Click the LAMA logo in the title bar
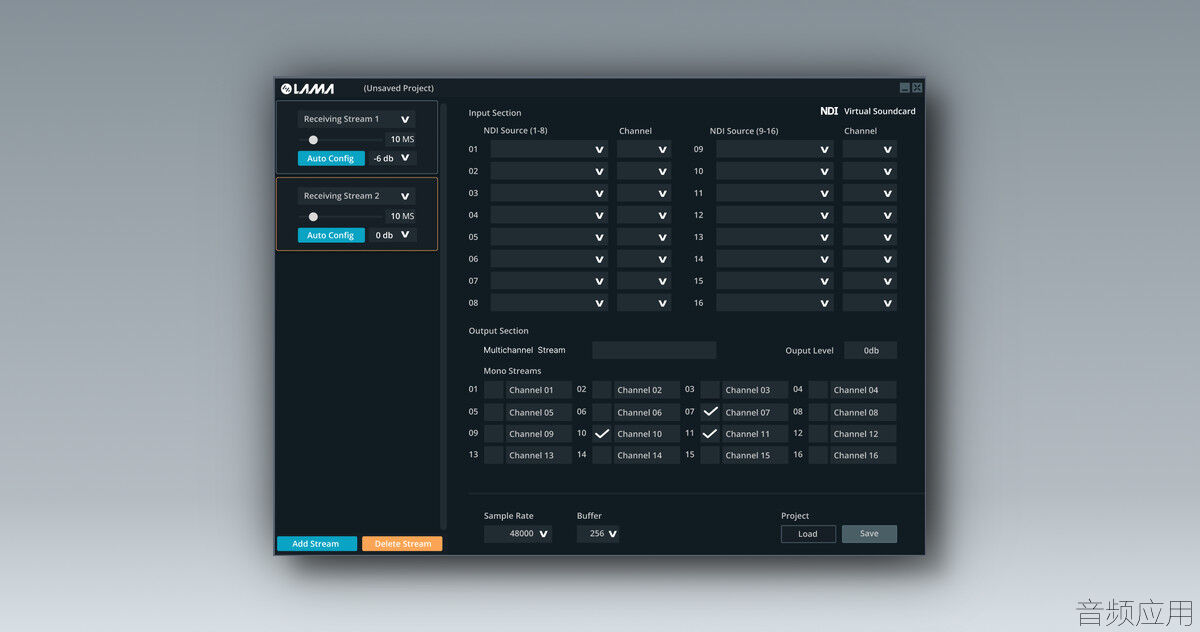The height and width of the screenshot is (632, 1200). click(307, 88)
